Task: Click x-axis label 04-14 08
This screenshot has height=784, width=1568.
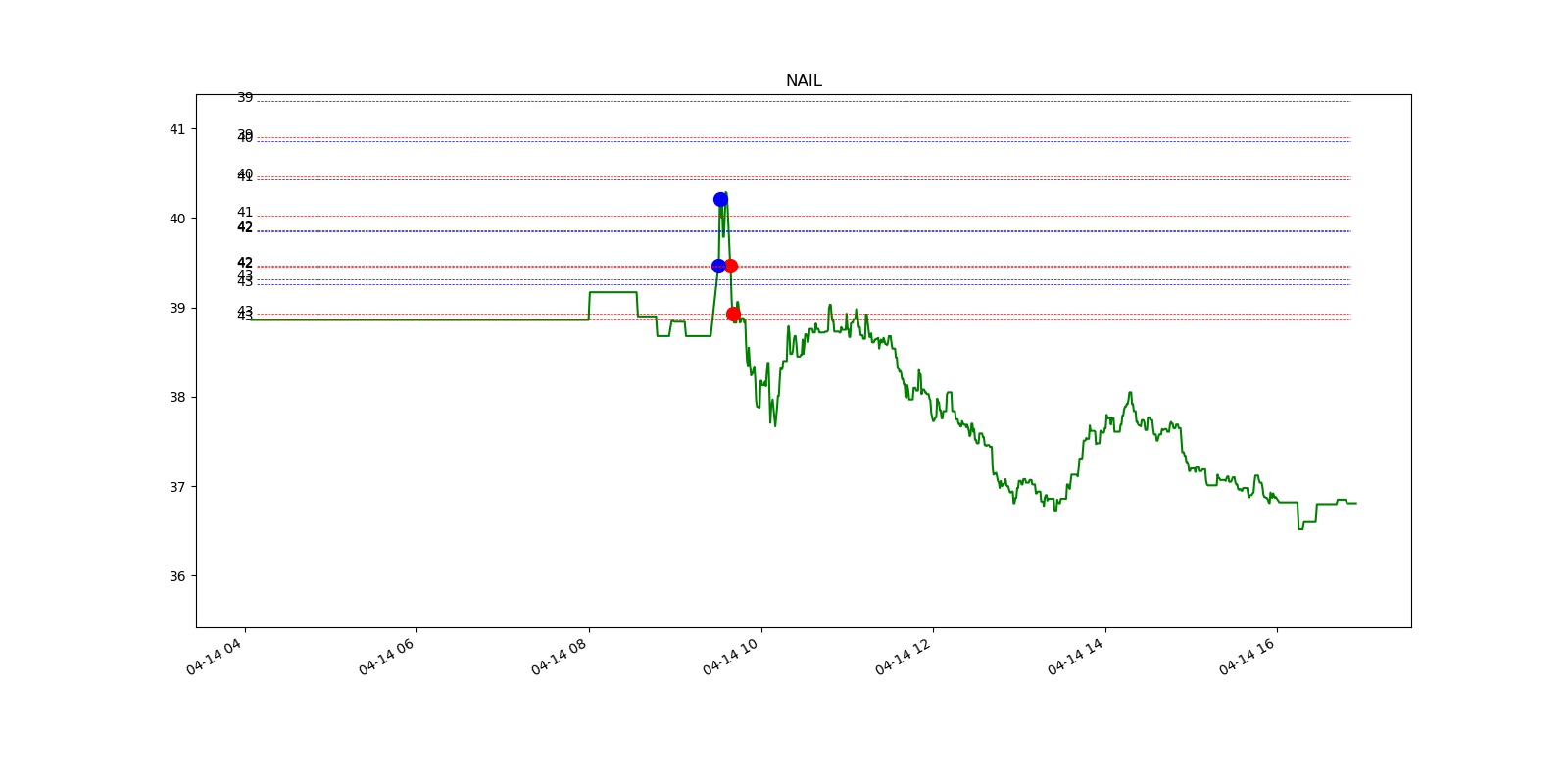Action: (x=560, y=656)
